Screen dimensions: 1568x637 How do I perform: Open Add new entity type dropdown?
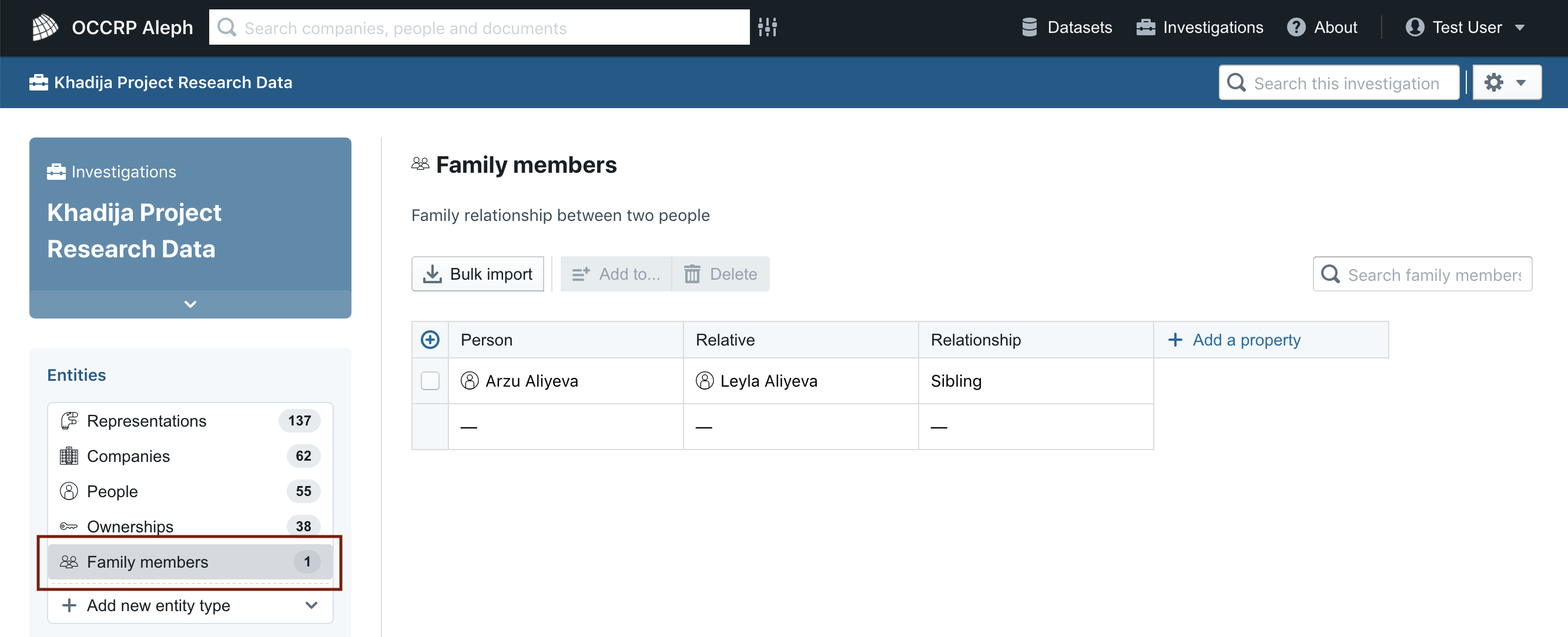coord(190,605)
